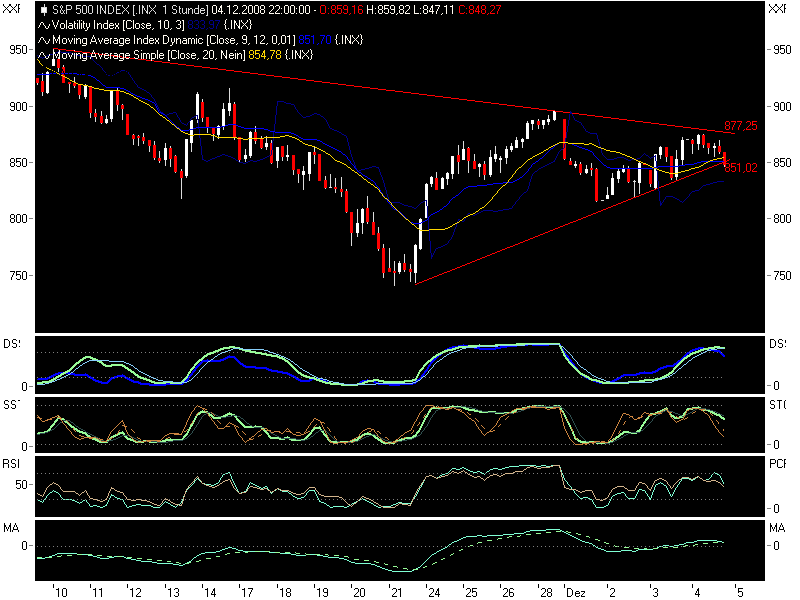800x600 pixels.
Task: Click the SS' stochastic panel label on the left
Action: [x=12, y=405]
